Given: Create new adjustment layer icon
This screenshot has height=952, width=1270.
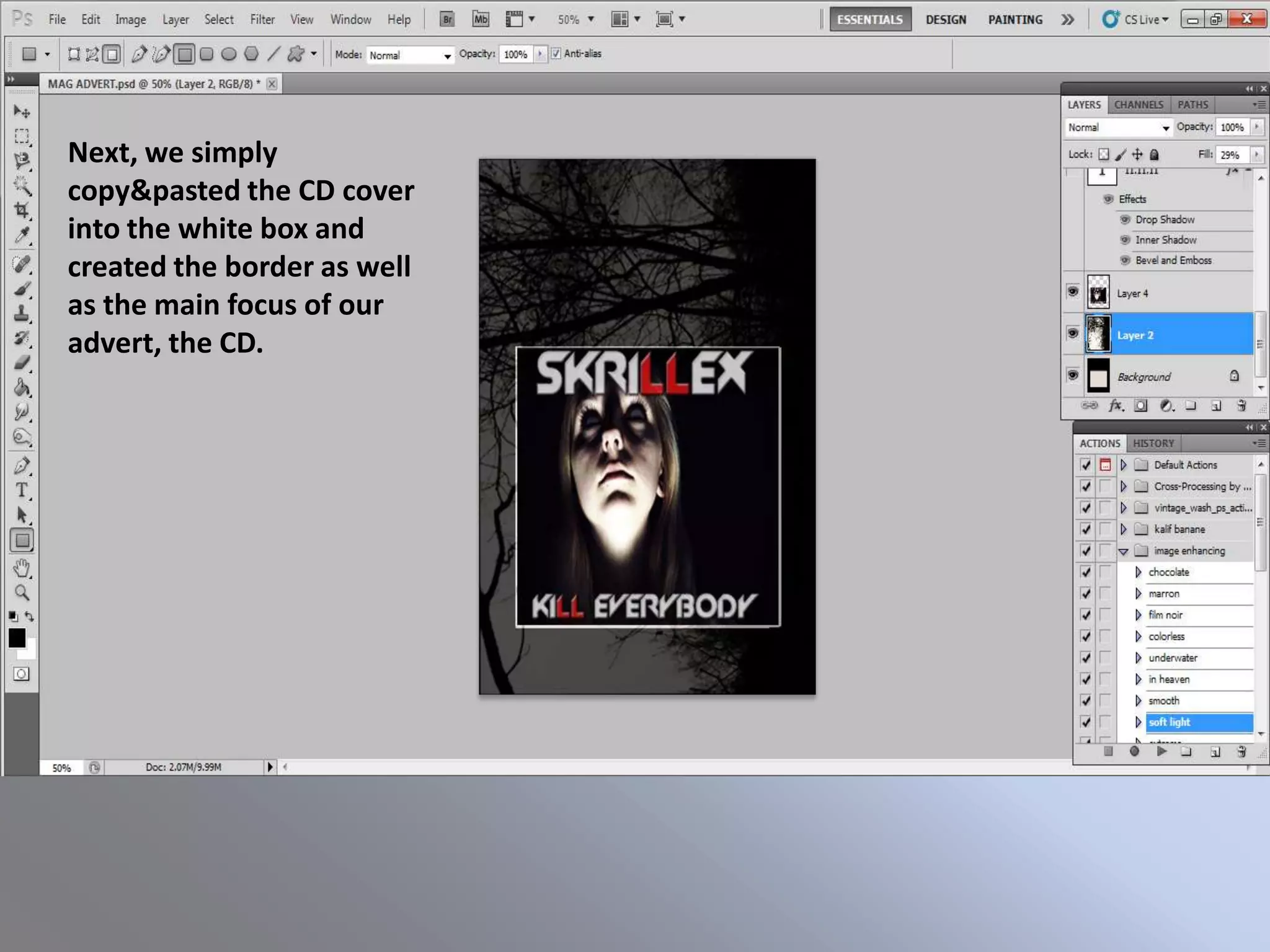Looking at the screenshot, I should (x=1166, y=406).
